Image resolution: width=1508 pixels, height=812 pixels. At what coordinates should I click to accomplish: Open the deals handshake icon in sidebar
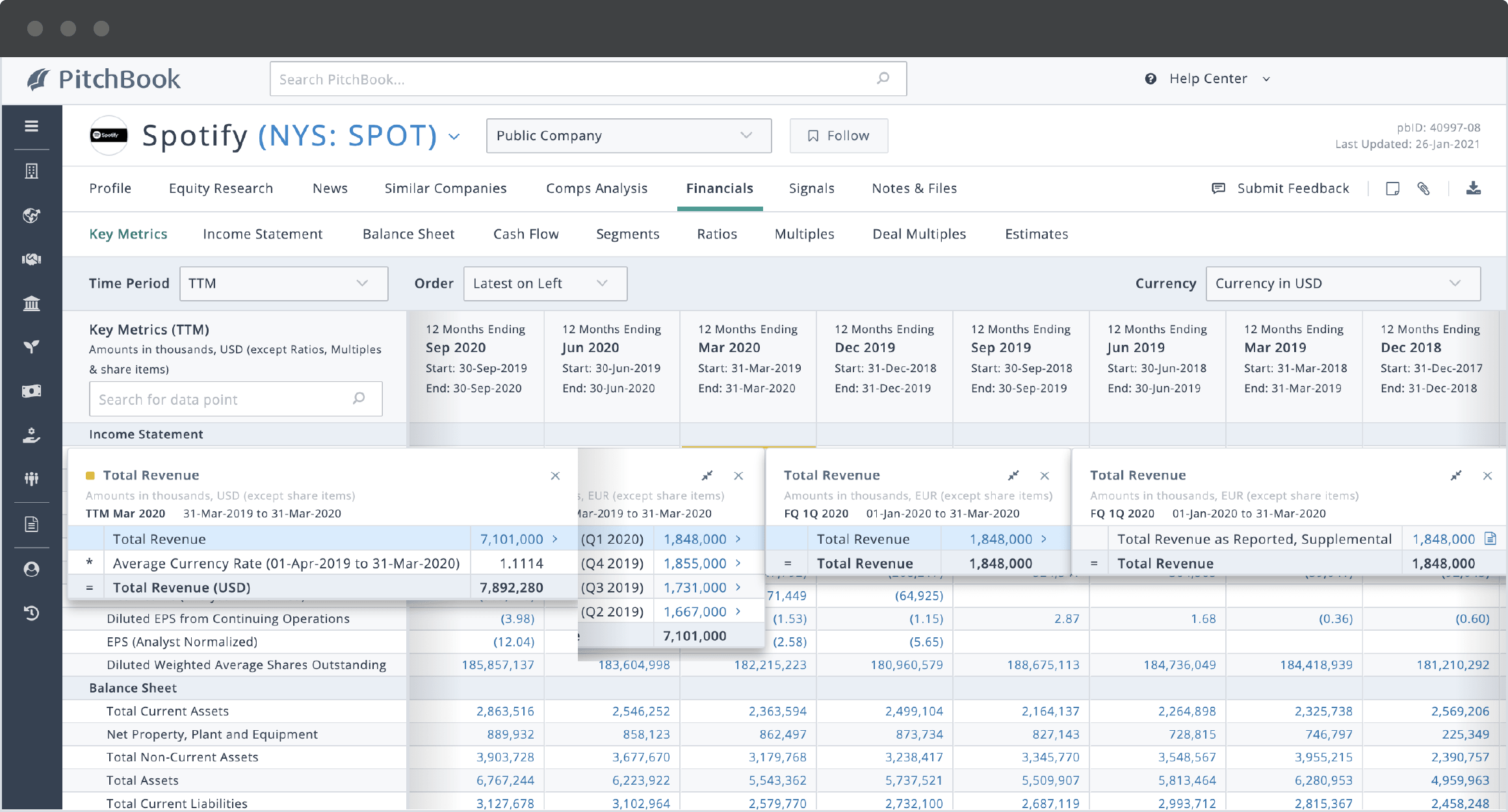coord(31,259)
